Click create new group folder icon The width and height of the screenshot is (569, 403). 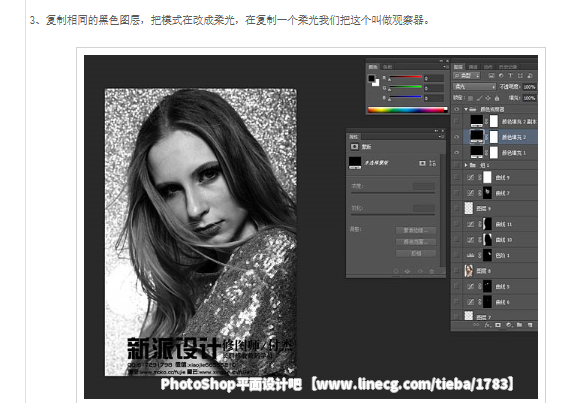(x=519, y=325)
